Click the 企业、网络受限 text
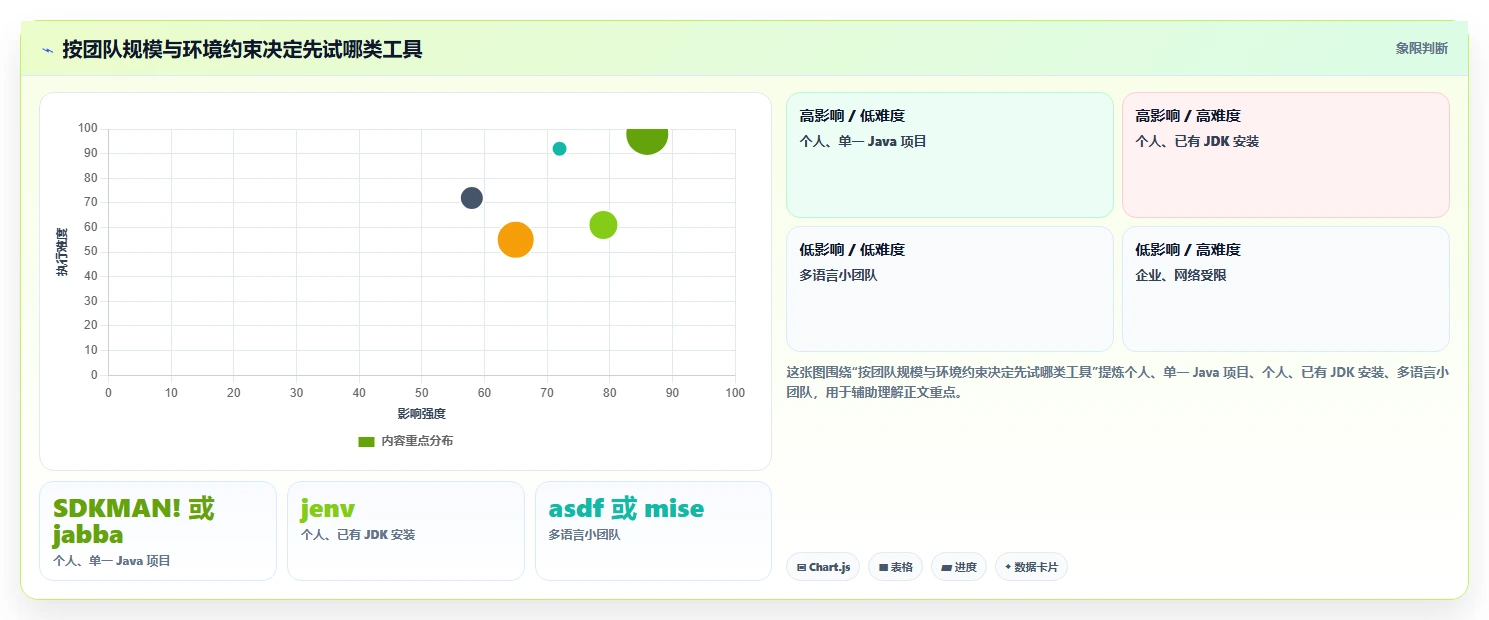1489x620 pixels. tap(1181, 275)
